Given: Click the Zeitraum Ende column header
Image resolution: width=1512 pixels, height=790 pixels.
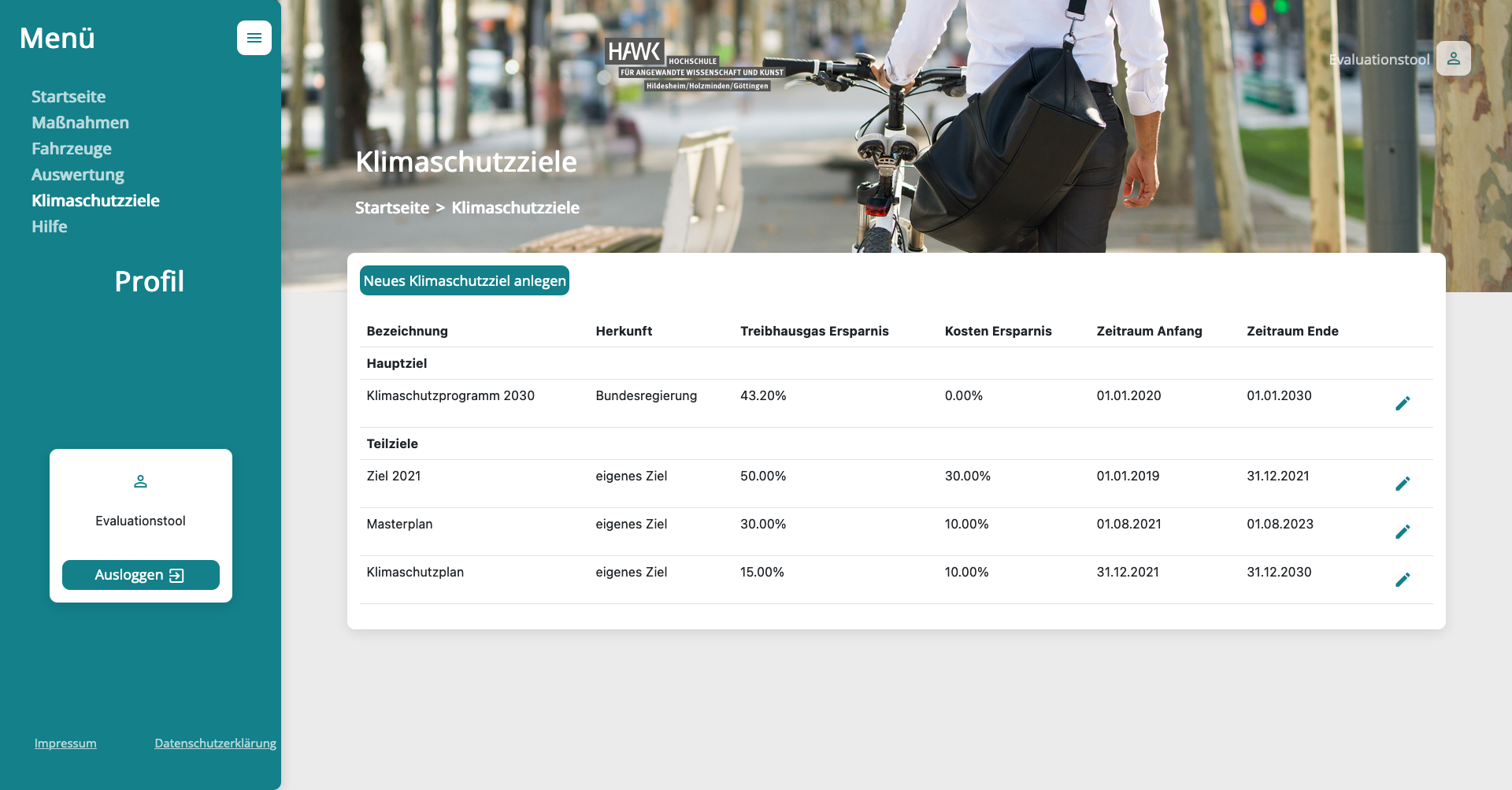Looking at the screenshot, I should pyautogui.click(x=1292, y=331).
